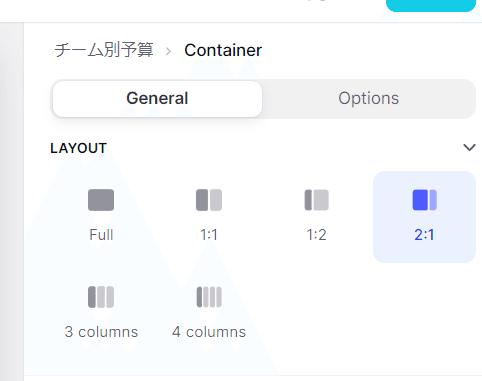Select the Full width layout icon
The width and height of the screenshot is (482, 381).
coord(101,200)
